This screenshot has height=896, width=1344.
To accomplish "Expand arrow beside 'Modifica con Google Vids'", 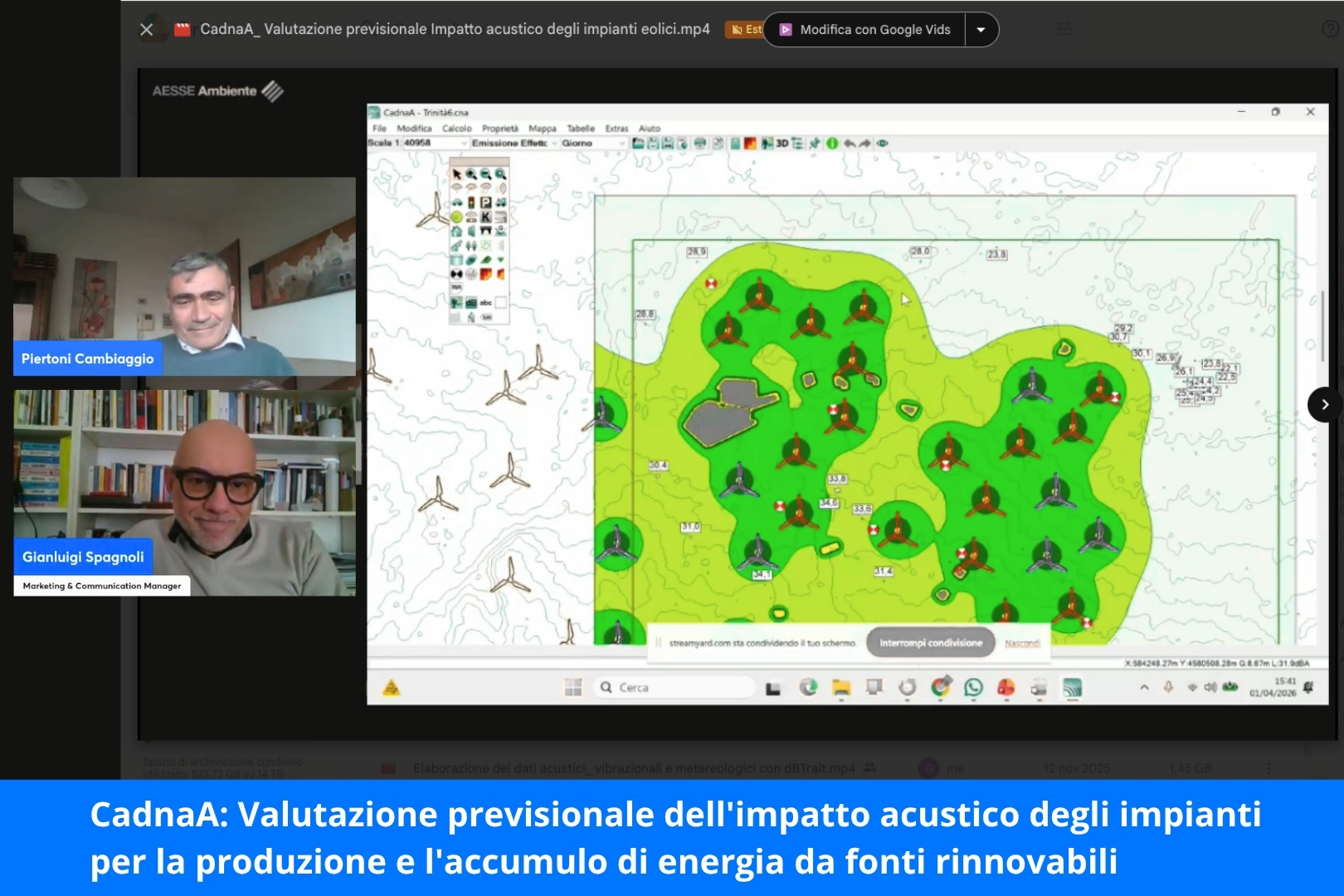I will [x=981, y=30].
